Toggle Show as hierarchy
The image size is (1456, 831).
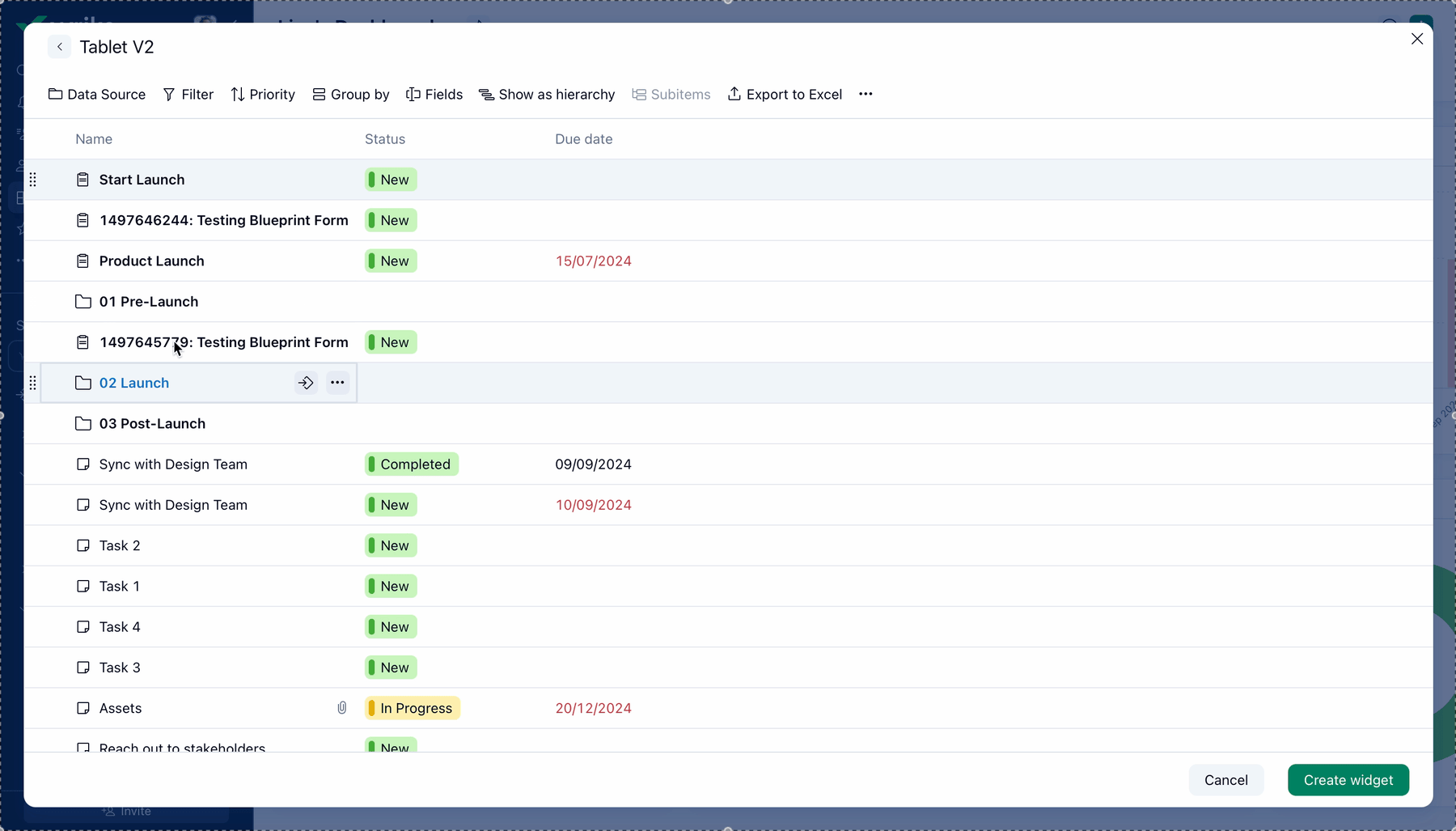pos(547,95)
